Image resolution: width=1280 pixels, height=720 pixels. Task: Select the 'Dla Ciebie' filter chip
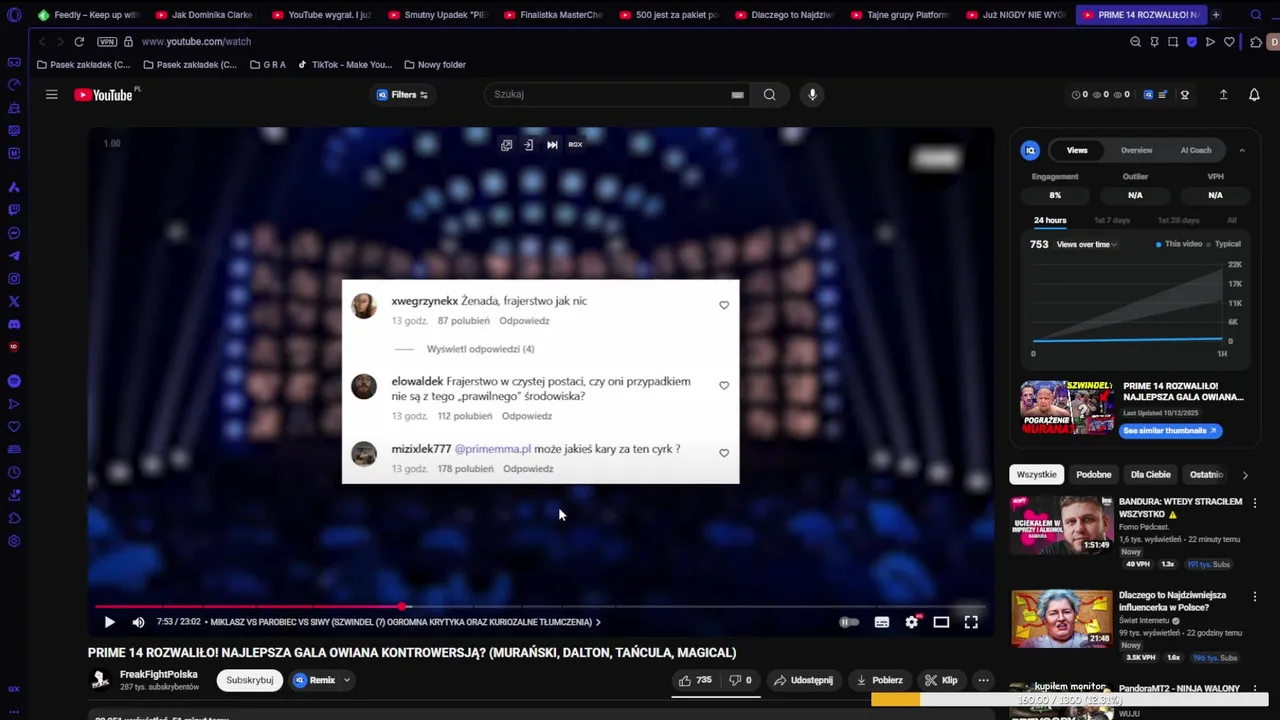[1150, 475]
